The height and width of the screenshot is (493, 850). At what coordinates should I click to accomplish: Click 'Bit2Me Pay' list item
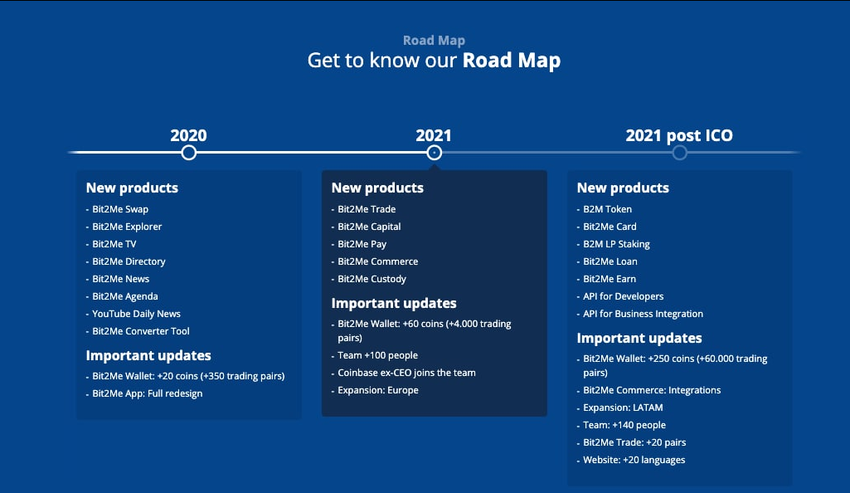click(362, 244)
